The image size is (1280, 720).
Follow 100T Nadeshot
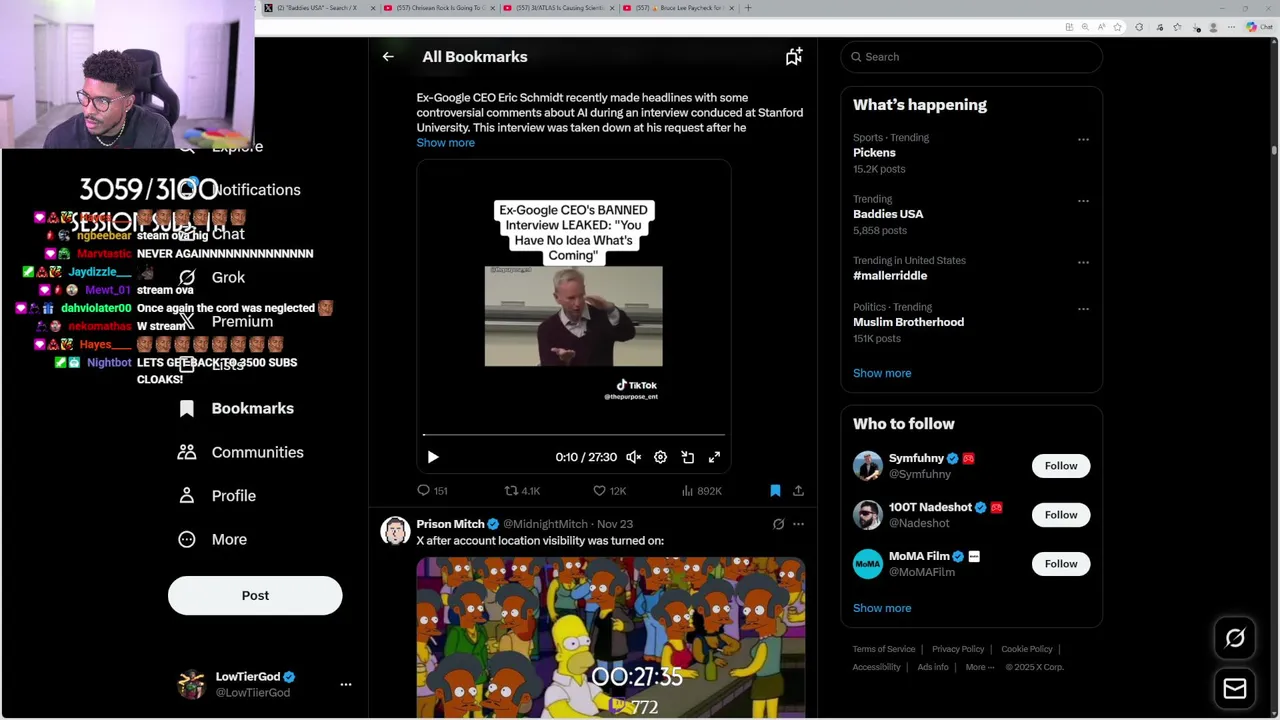(x=1061, y=515)
